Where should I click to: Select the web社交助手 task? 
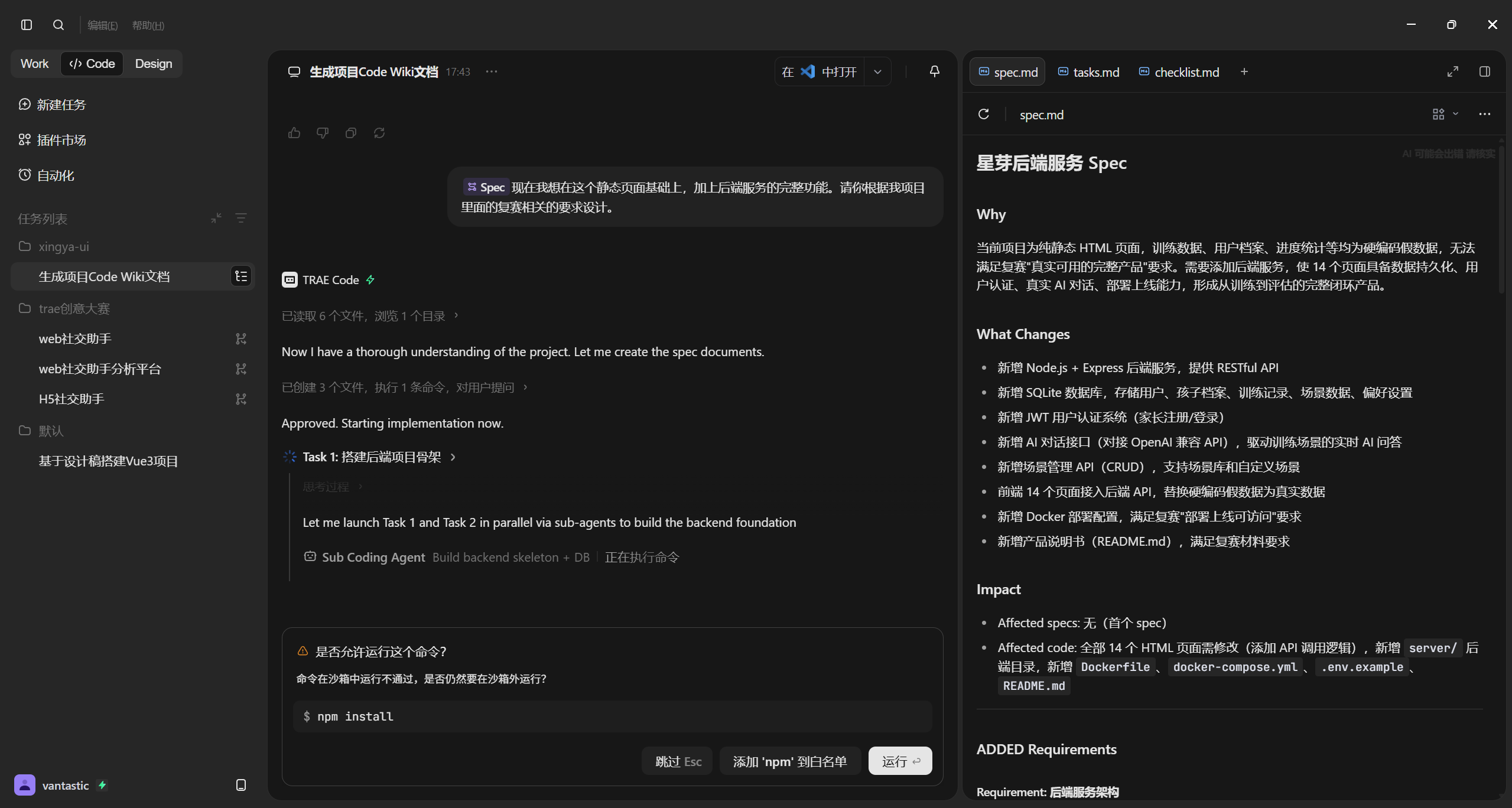pos(75,338)
